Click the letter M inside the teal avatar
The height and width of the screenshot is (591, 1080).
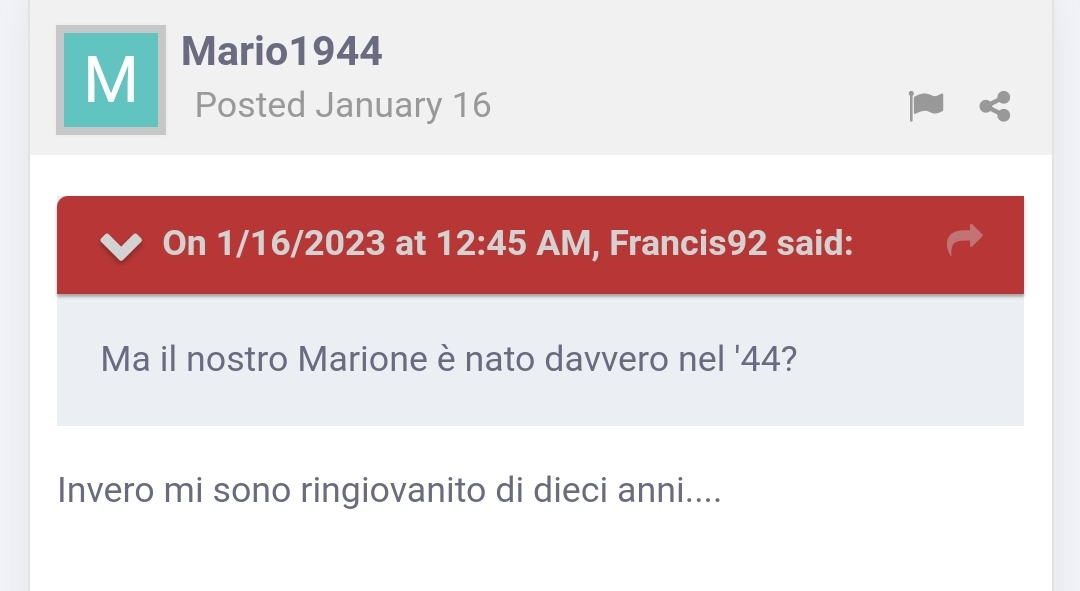click(110, 80)
